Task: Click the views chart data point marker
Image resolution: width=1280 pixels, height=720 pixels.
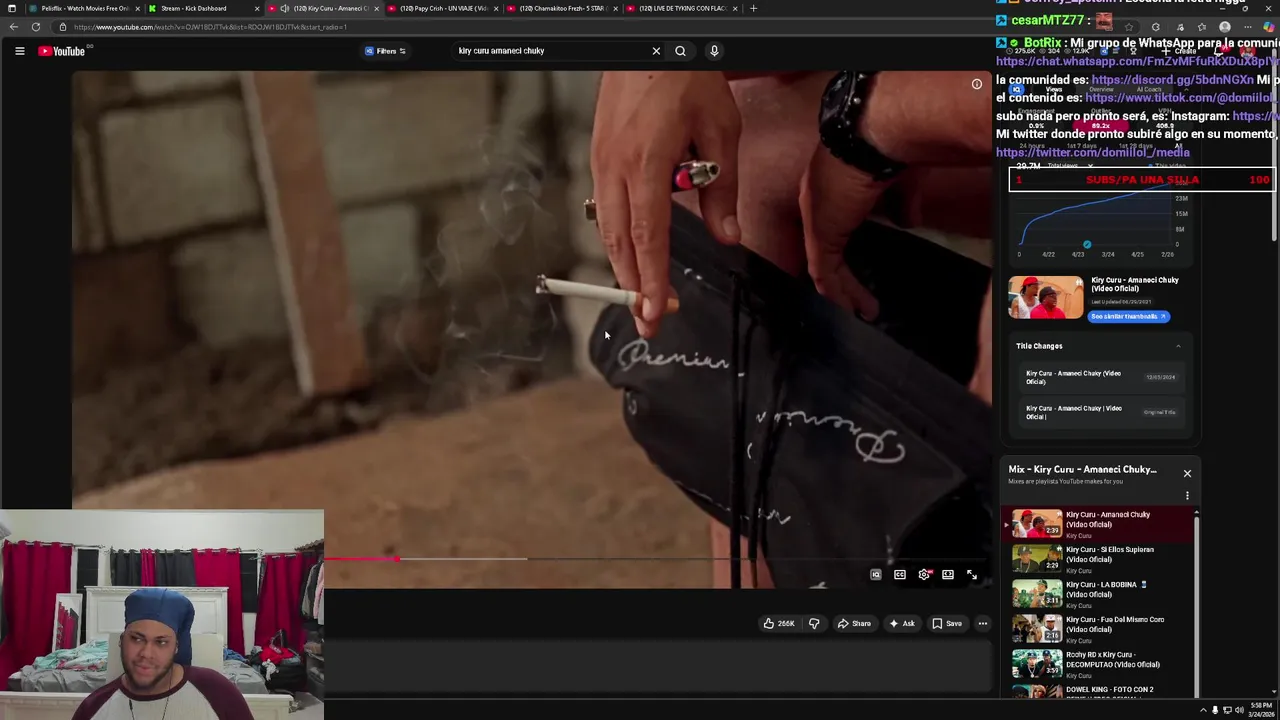Action: (1087, 244)
